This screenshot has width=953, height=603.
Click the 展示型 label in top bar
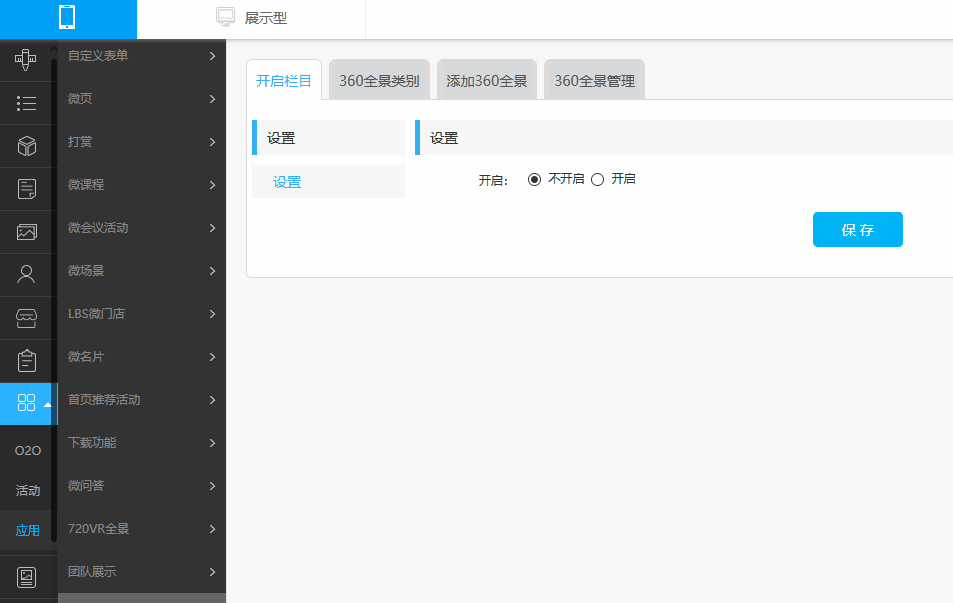[266, 18]
